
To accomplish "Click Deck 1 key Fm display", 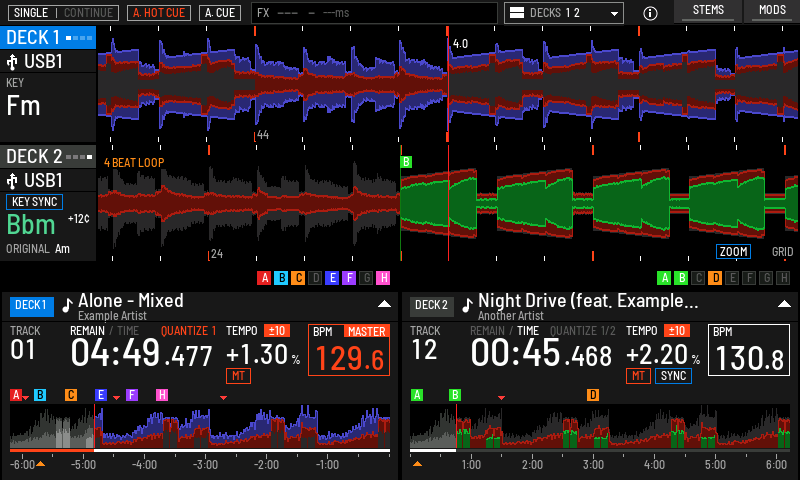I will point(23,106).
